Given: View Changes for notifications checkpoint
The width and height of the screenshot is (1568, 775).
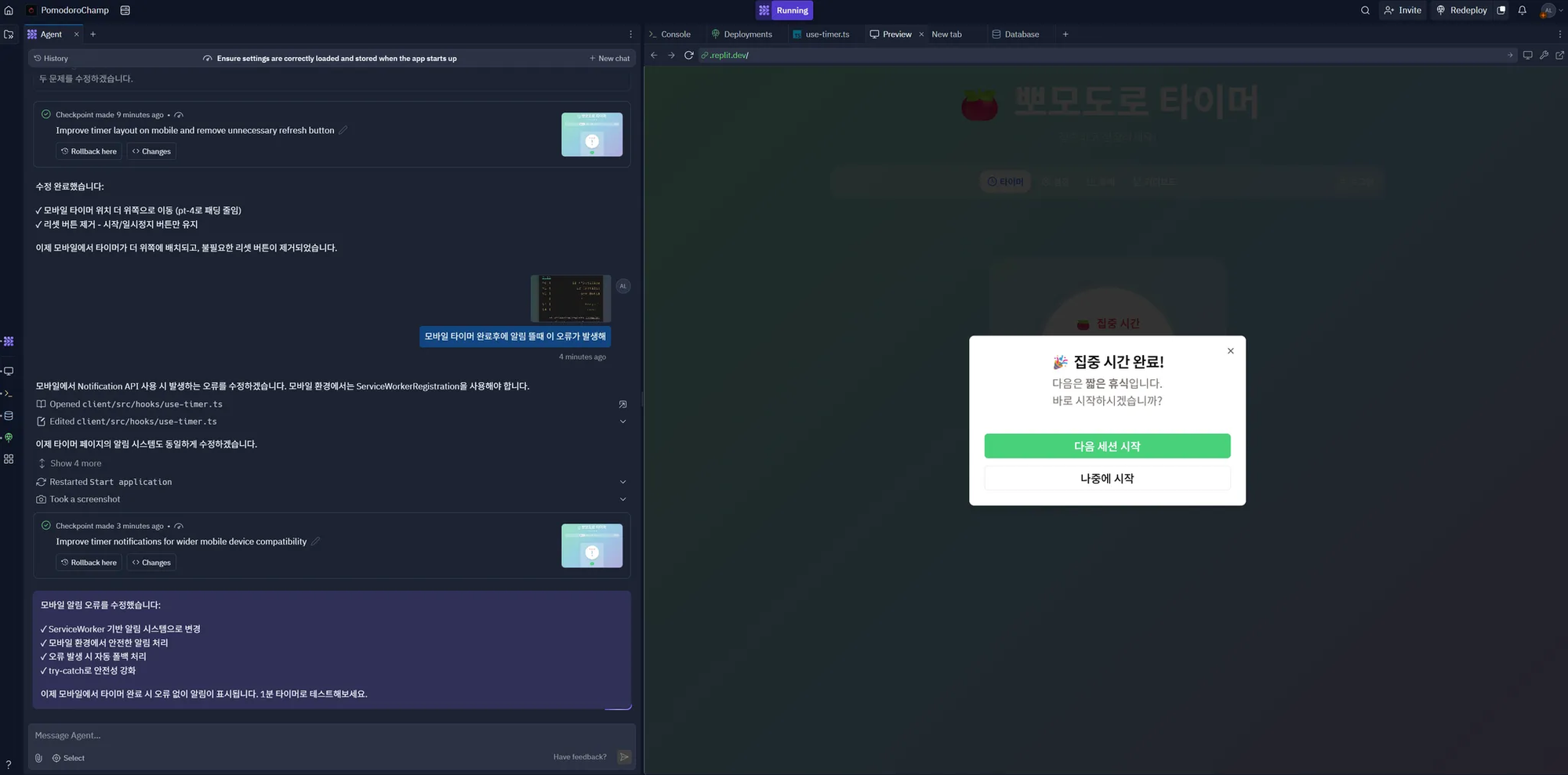Looking at the screenshot, I should 151,563.
